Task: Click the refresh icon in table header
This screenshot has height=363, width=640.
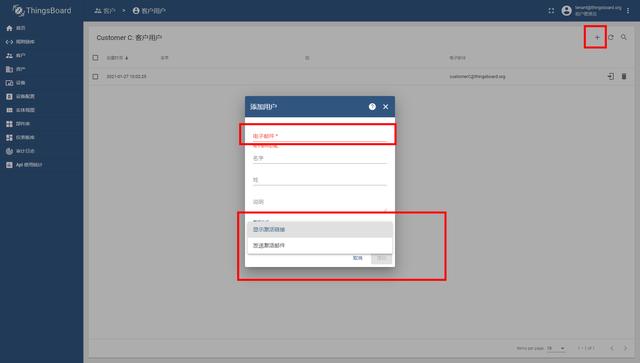Action: point(611,37)
